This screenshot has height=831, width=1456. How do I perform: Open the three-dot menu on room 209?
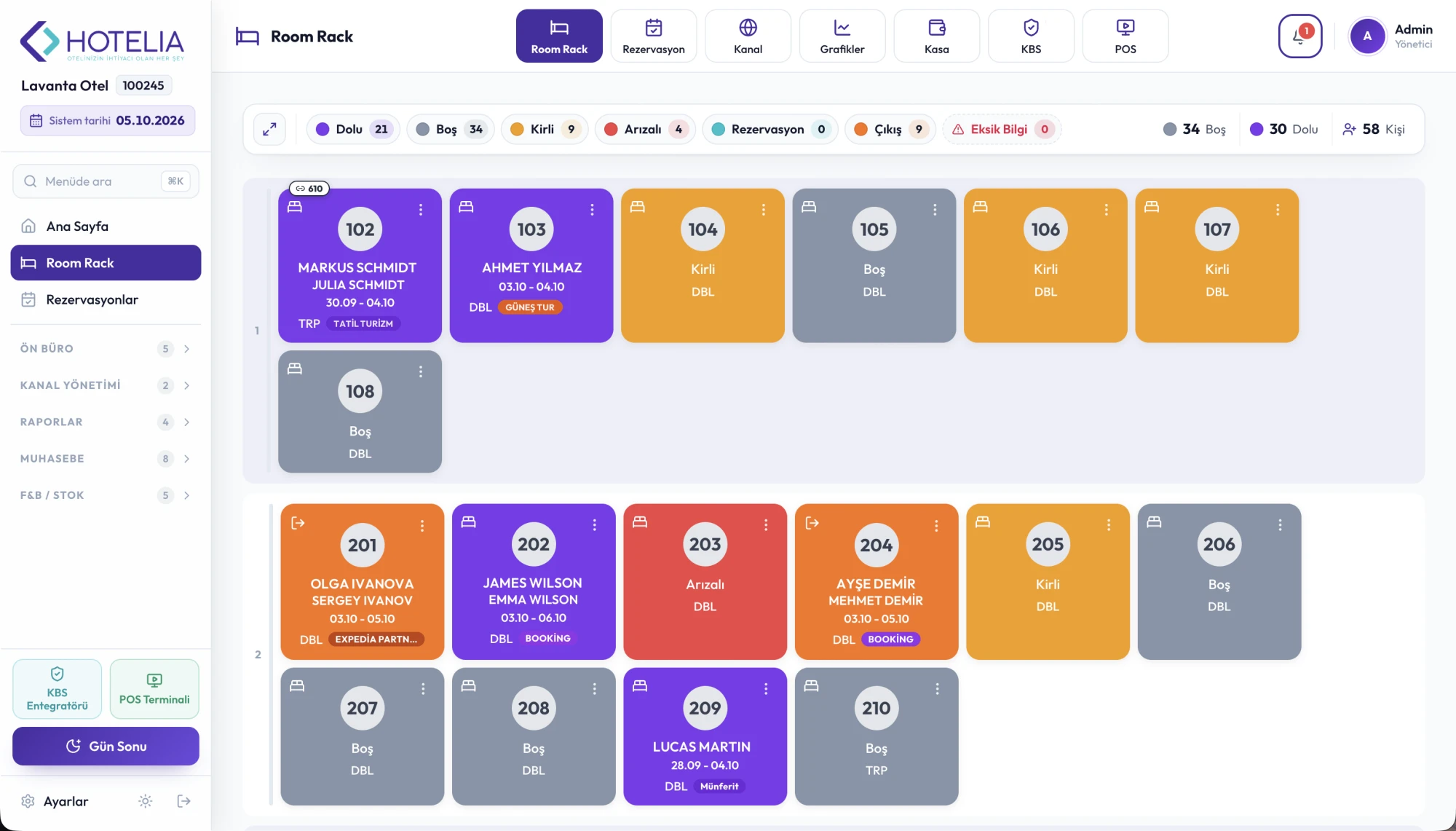click(x=766, y=689)
